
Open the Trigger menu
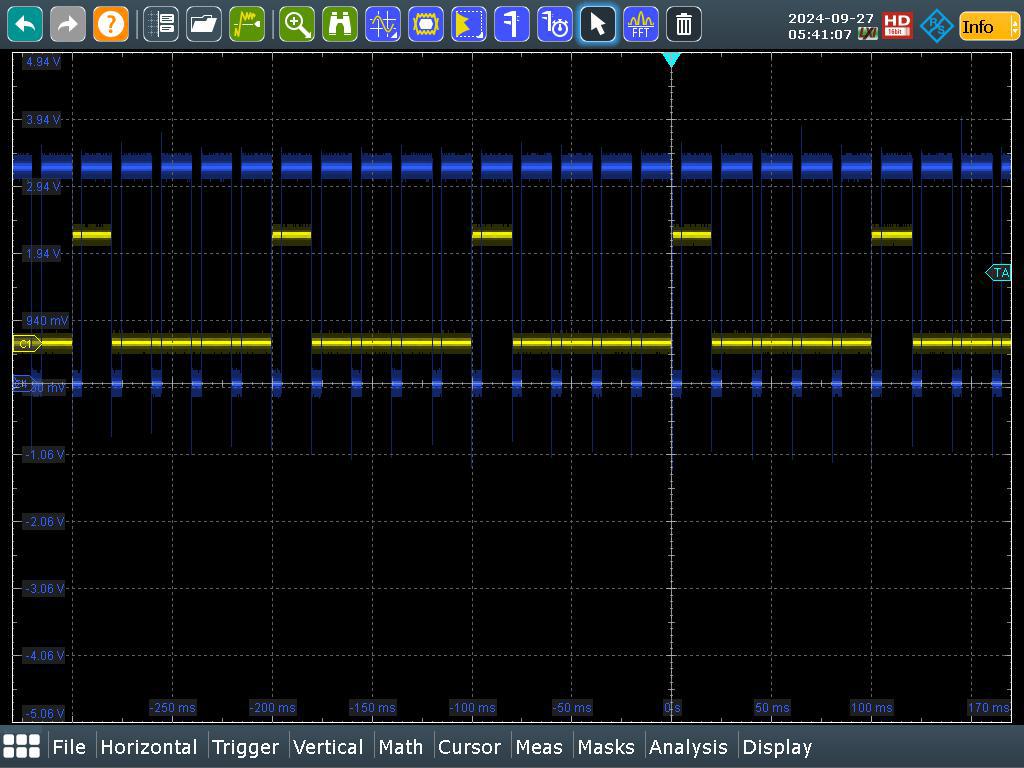point(245,747)
